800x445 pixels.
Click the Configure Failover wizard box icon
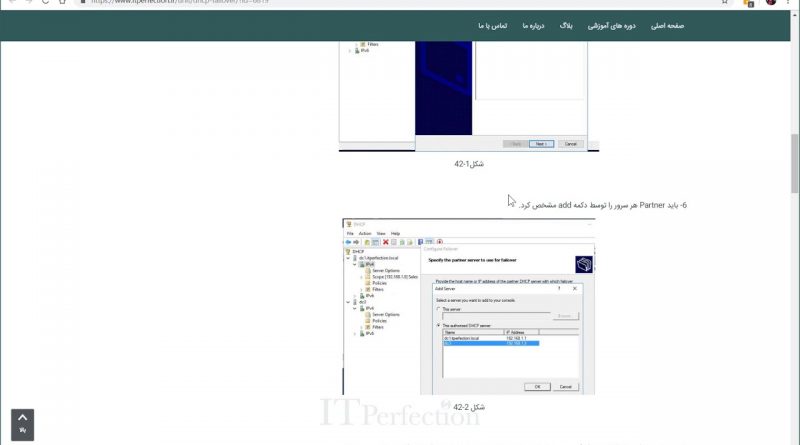coord(584,264)
